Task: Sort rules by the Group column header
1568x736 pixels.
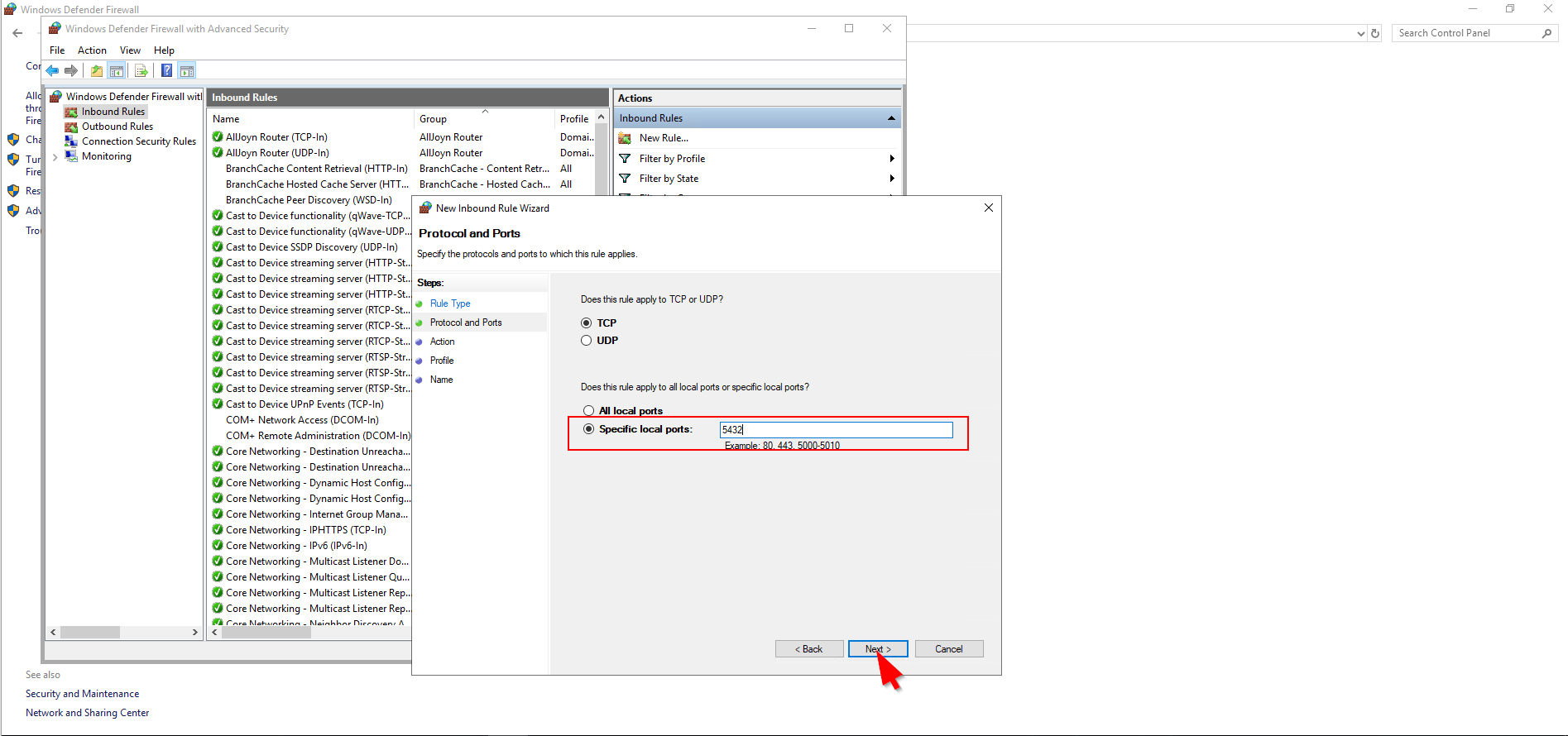Action: (484, 119)
